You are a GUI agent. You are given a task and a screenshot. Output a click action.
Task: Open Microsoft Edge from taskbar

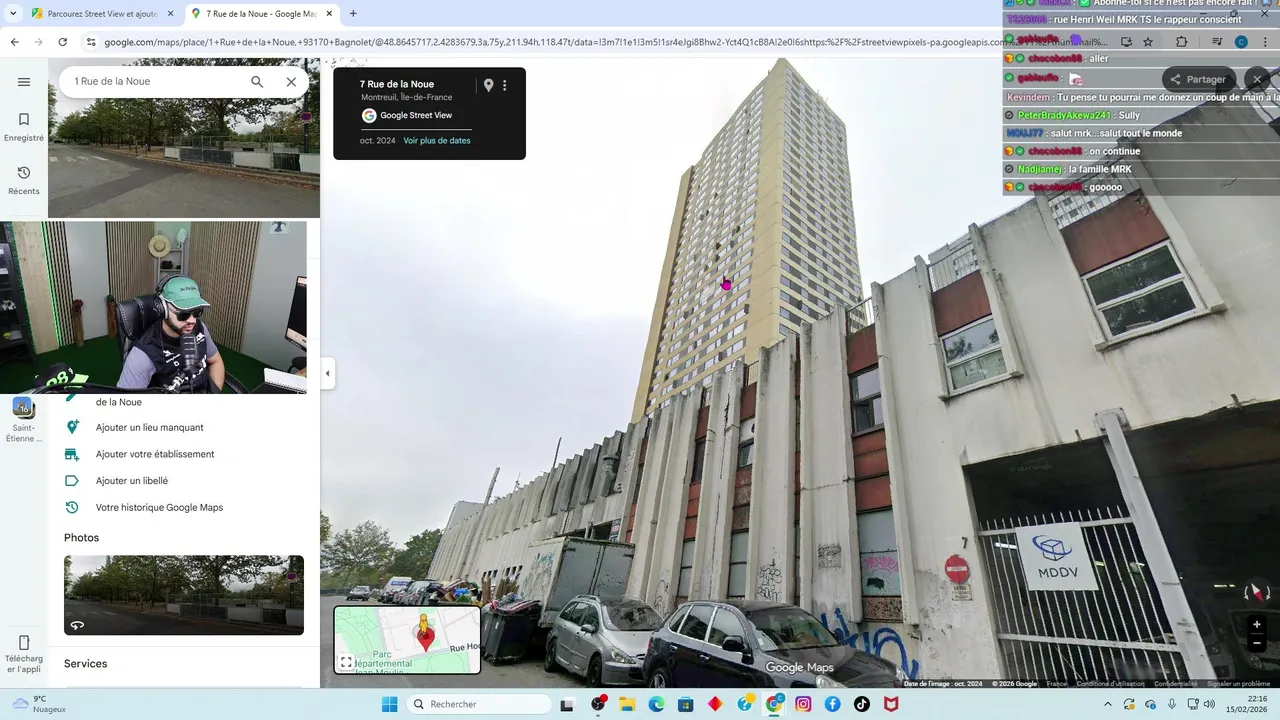click(x=656, y=704)
